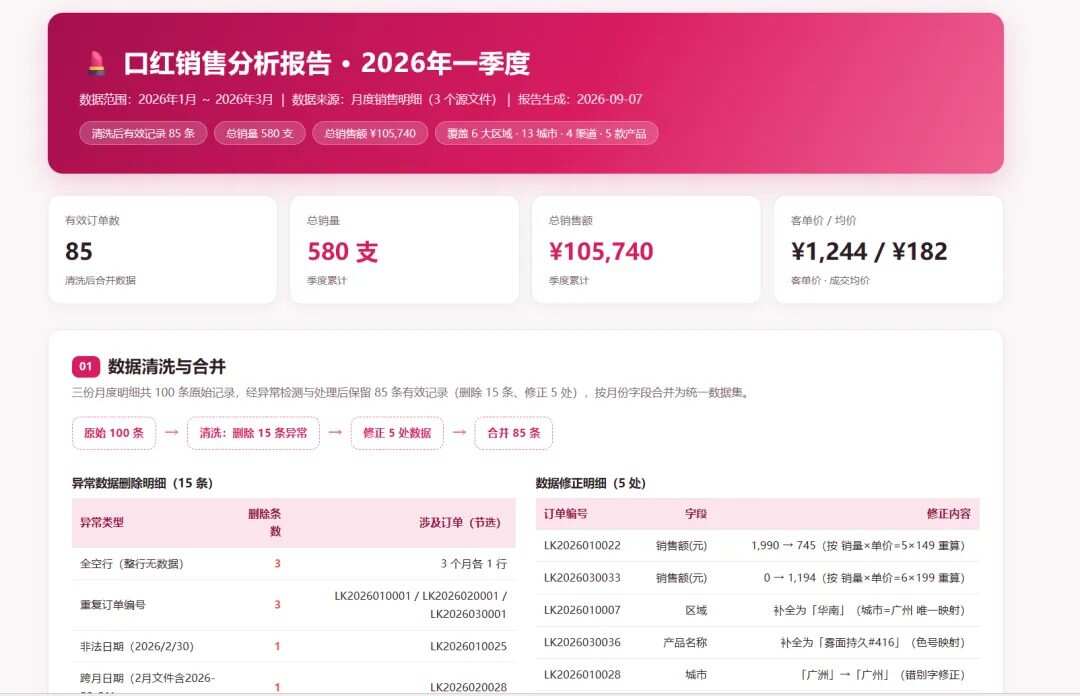This screenshot has height=696, width=1080.
Task: Click the 1,990 → 745 correction cell
Action: click(x=858, y=546)
